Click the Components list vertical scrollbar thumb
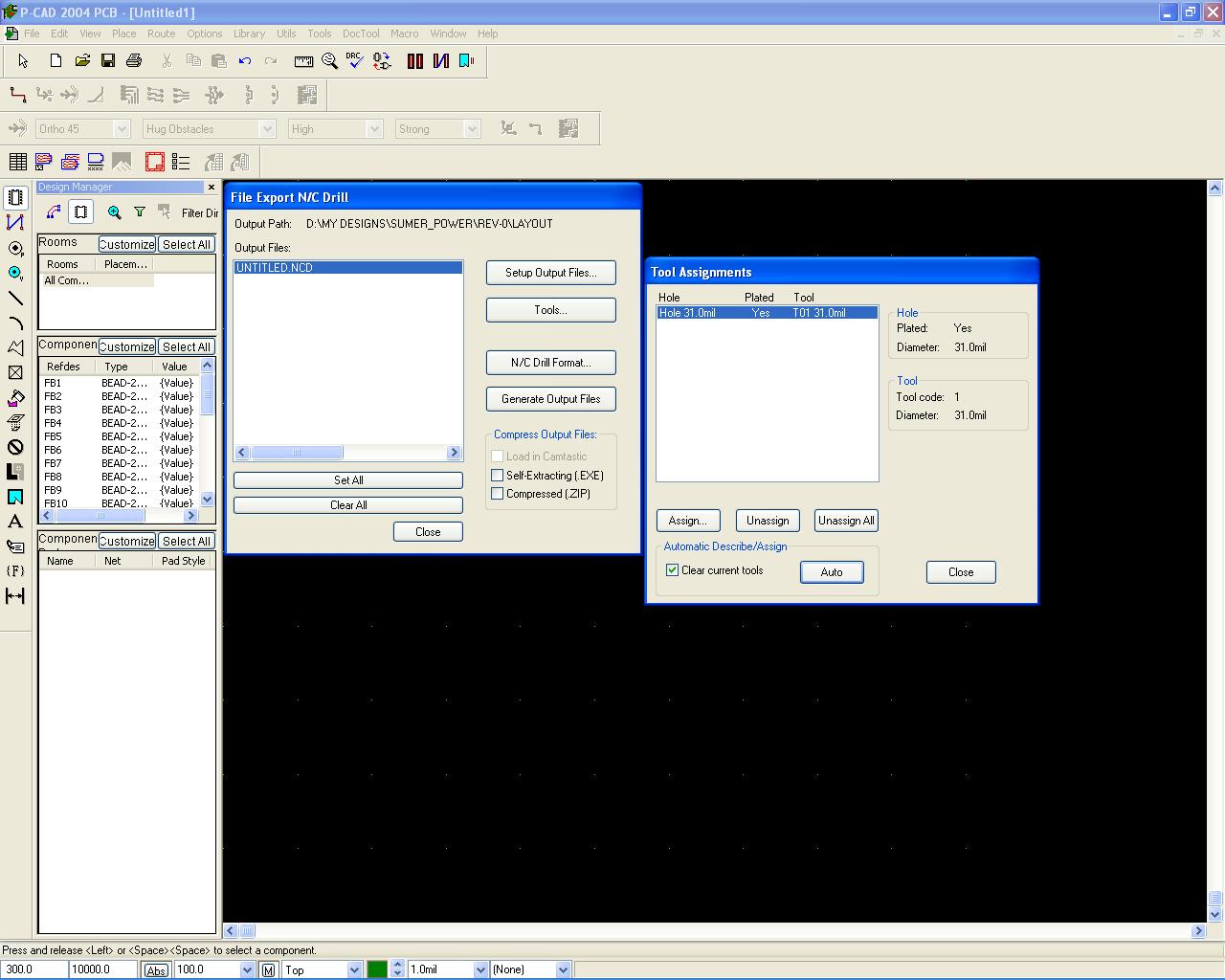Viewport: 1225px width, 980px height. 208,395
